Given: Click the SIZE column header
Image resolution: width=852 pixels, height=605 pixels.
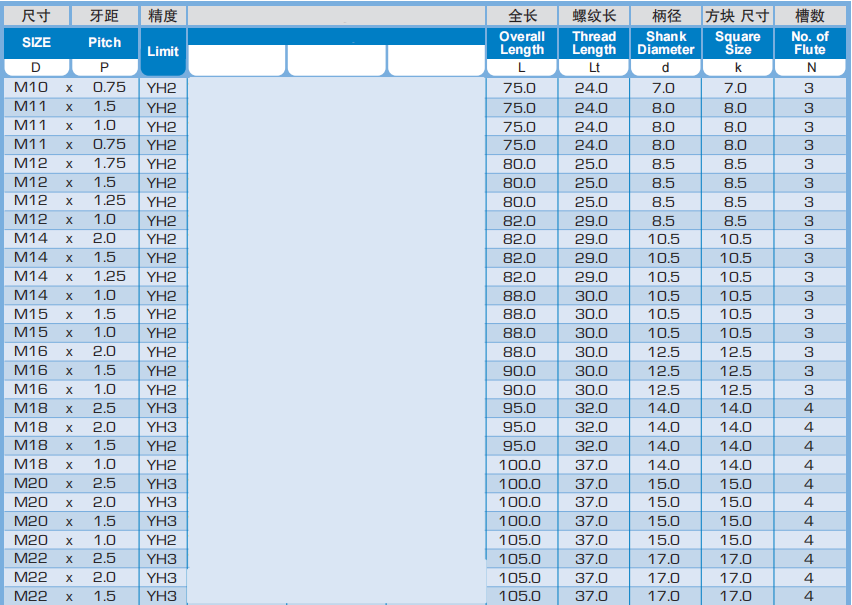Looking at the screenshot, I should coord(36,43).
